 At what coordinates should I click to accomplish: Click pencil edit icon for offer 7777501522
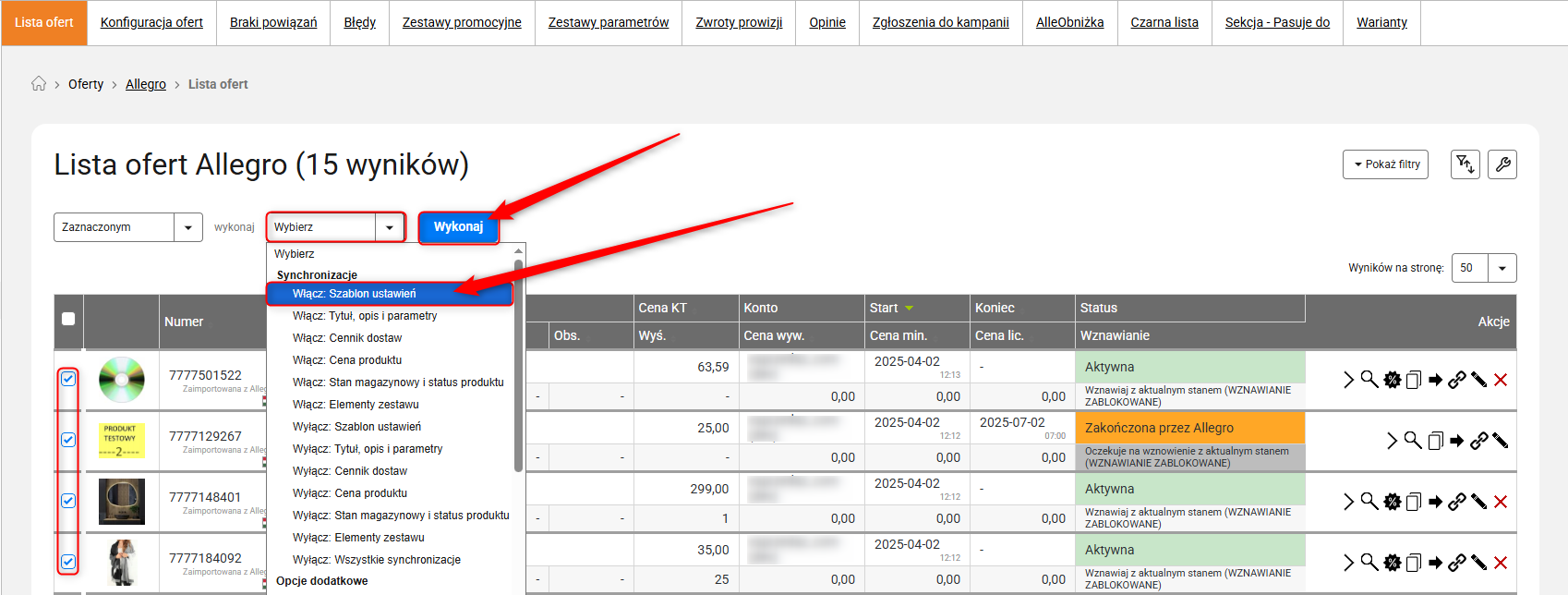pyautogui.click(x=1479, y=380)
